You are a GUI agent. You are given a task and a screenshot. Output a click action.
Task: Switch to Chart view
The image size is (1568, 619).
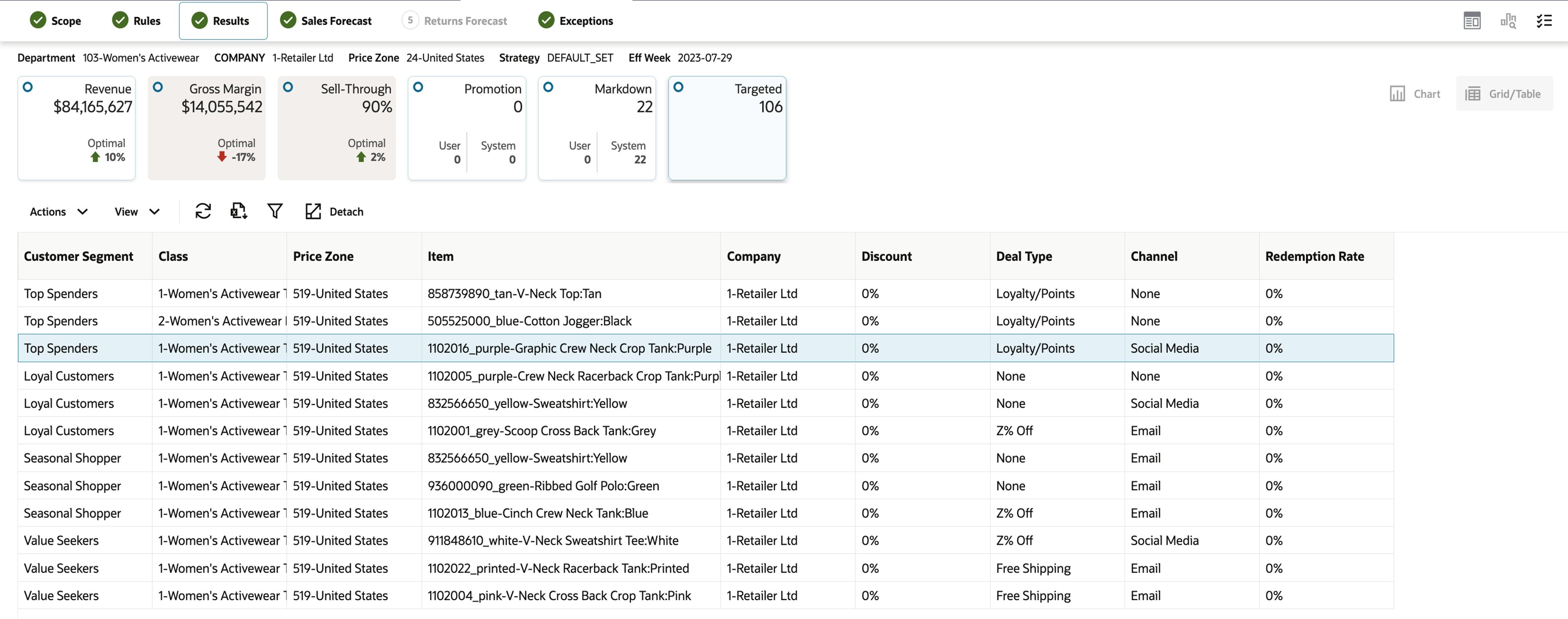(1415, 94)
